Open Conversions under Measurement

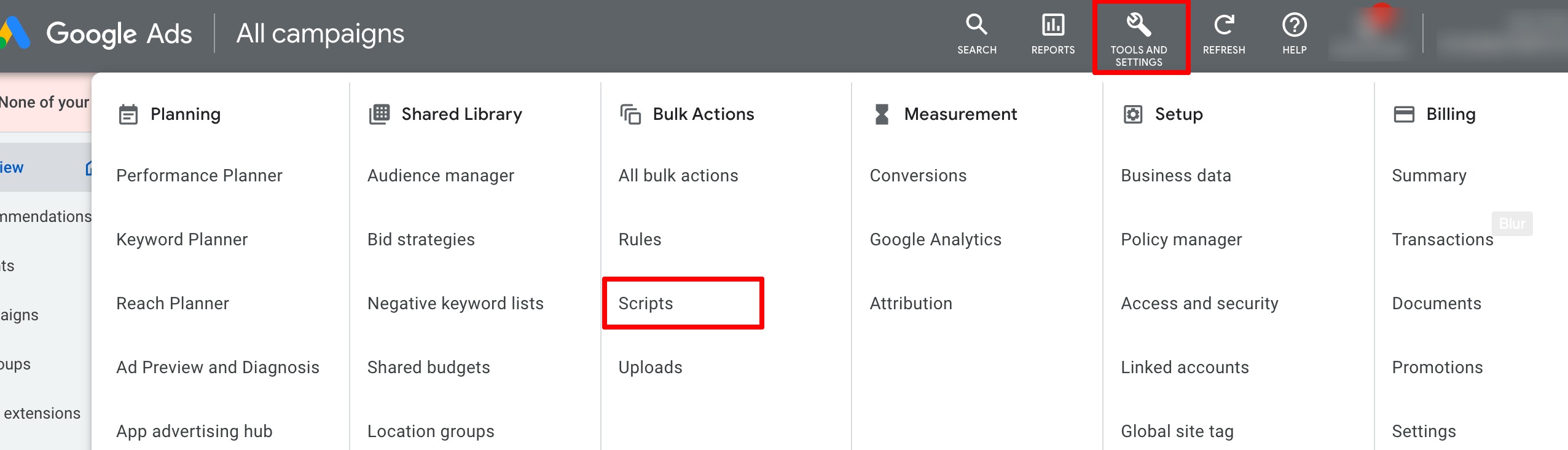pyautogui.click(x=918, y=176)
